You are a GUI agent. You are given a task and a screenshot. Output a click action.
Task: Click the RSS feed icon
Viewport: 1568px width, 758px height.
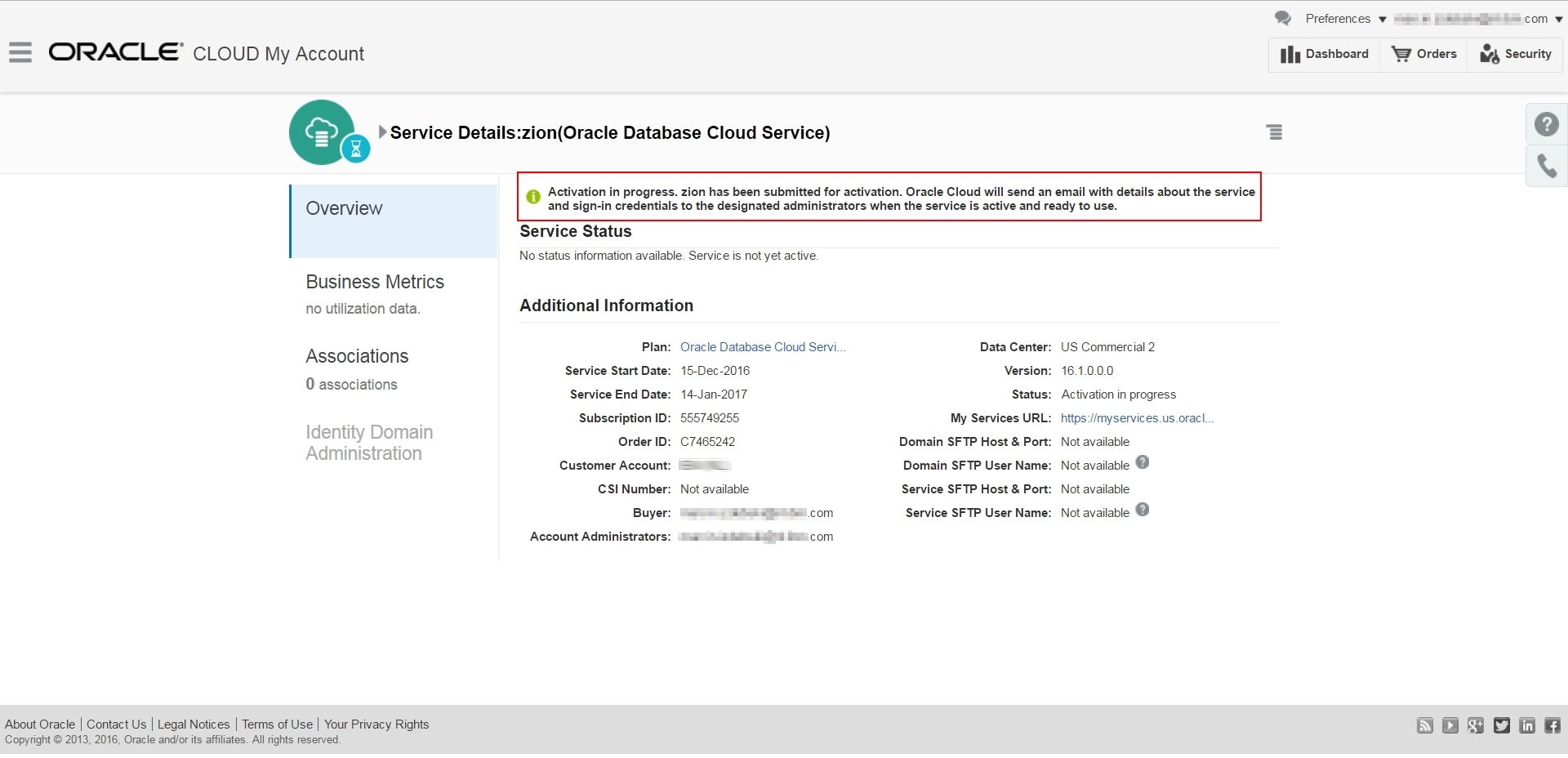[1425, 725]
